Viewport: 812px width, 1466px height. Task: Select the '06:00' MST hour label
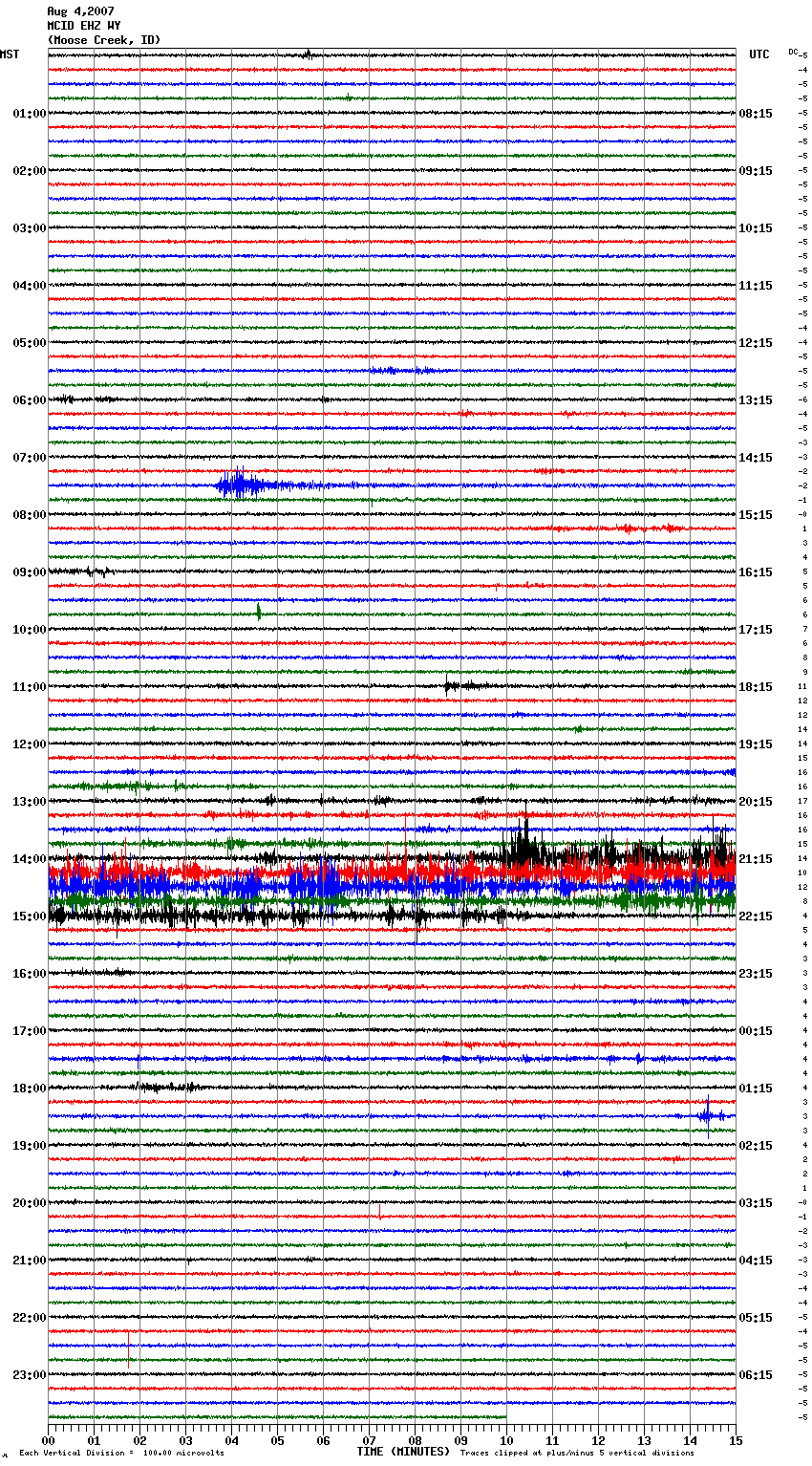[x=29, y=400]
